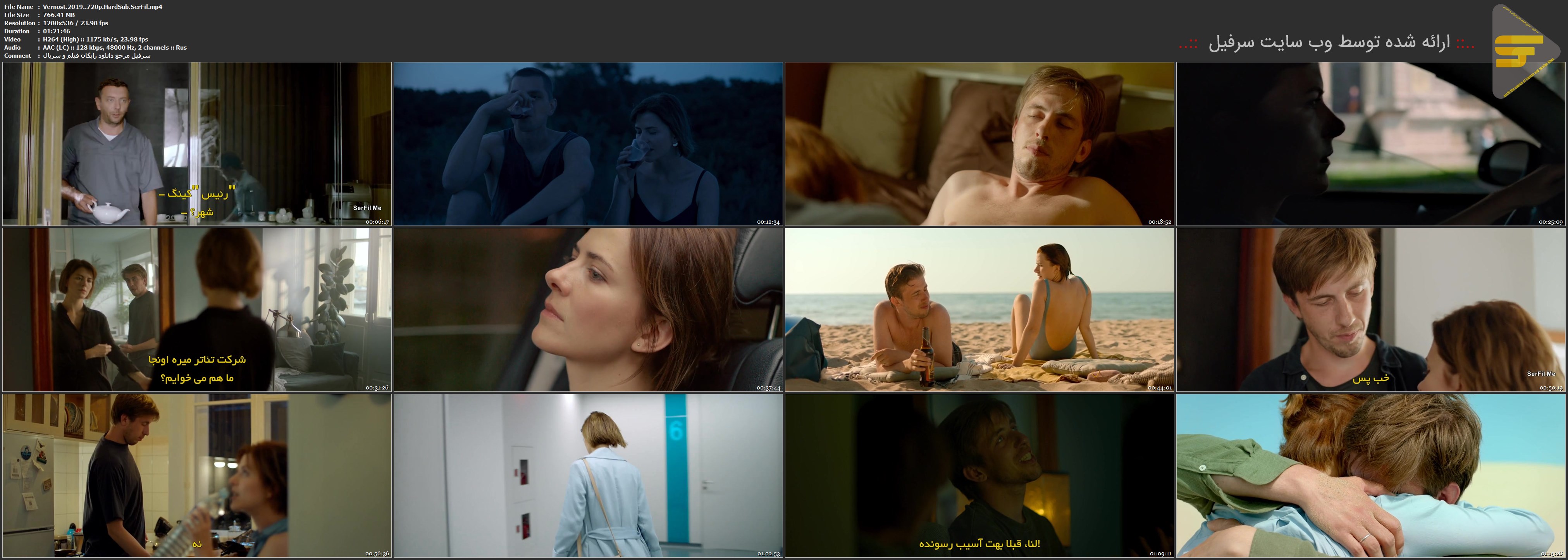Select the mirror scene thumbnail at 00:31:26
This screenshot has height=560, width=1568.
coord(196,310)
